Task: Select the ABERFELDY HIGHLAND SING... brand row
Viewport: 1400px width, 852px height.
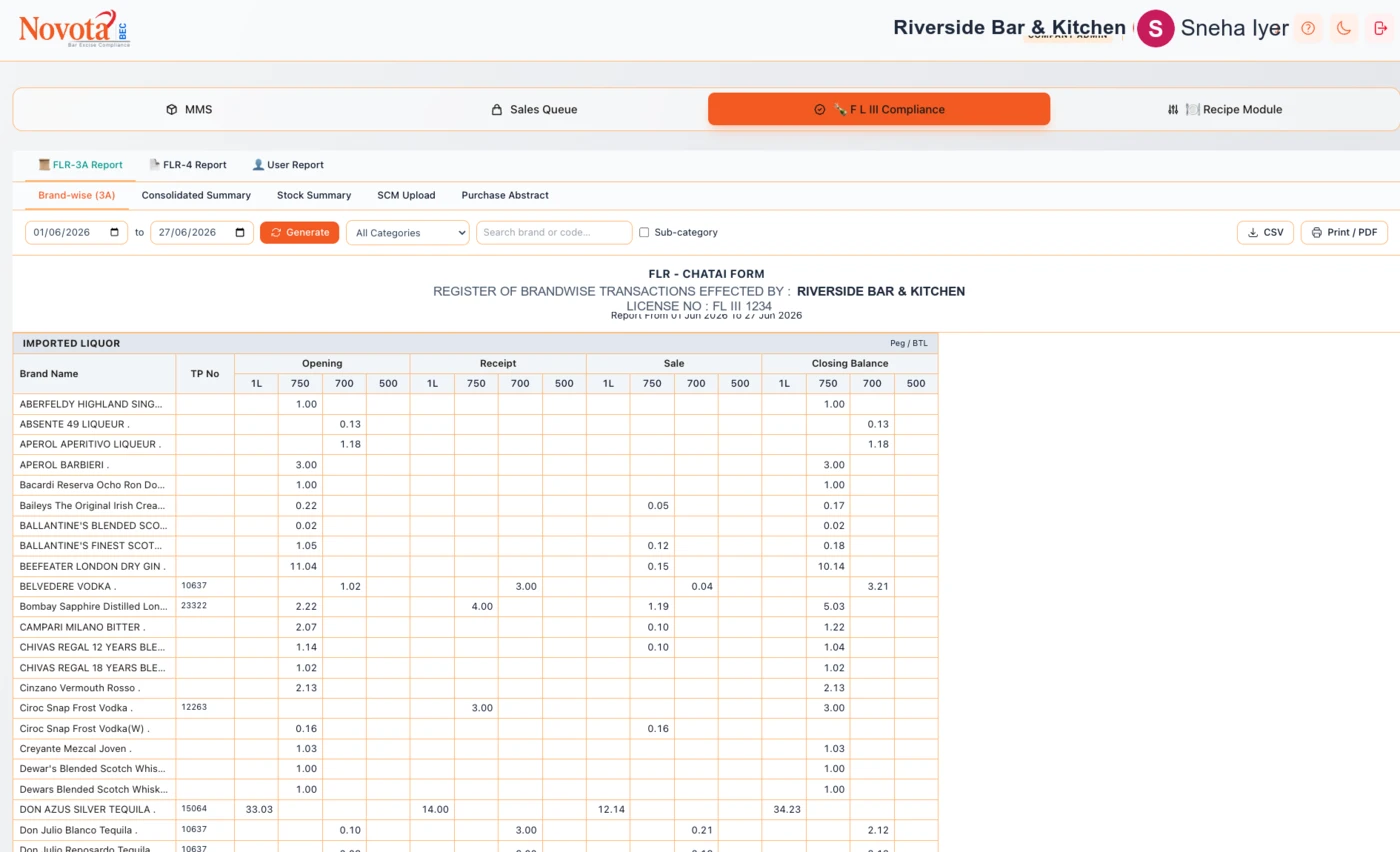Action: [475, 404]
